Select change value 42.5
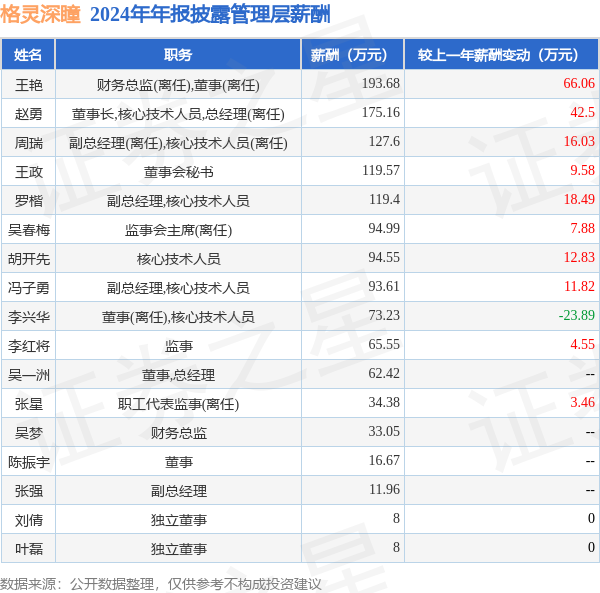The image size is (600, 593). [x=582, y=112]
